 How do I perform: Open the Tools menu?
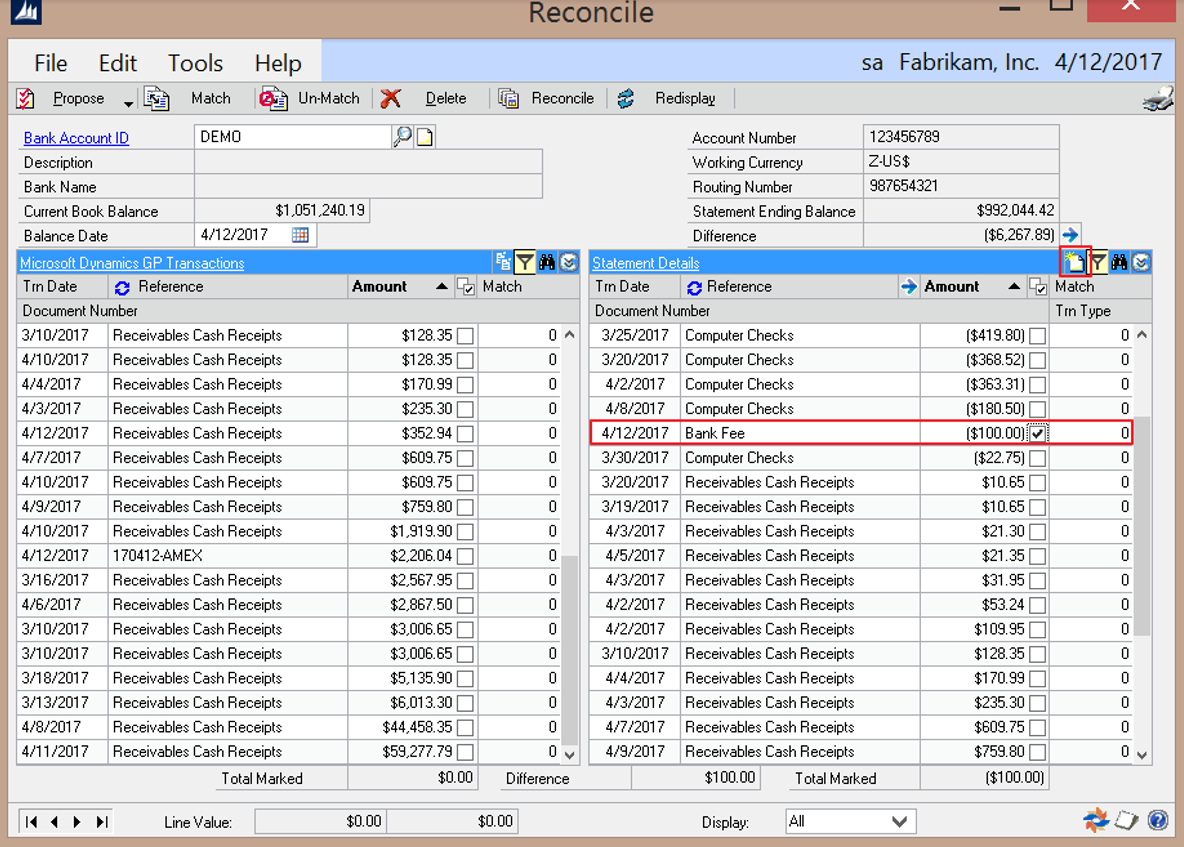(x=195, y=63)
